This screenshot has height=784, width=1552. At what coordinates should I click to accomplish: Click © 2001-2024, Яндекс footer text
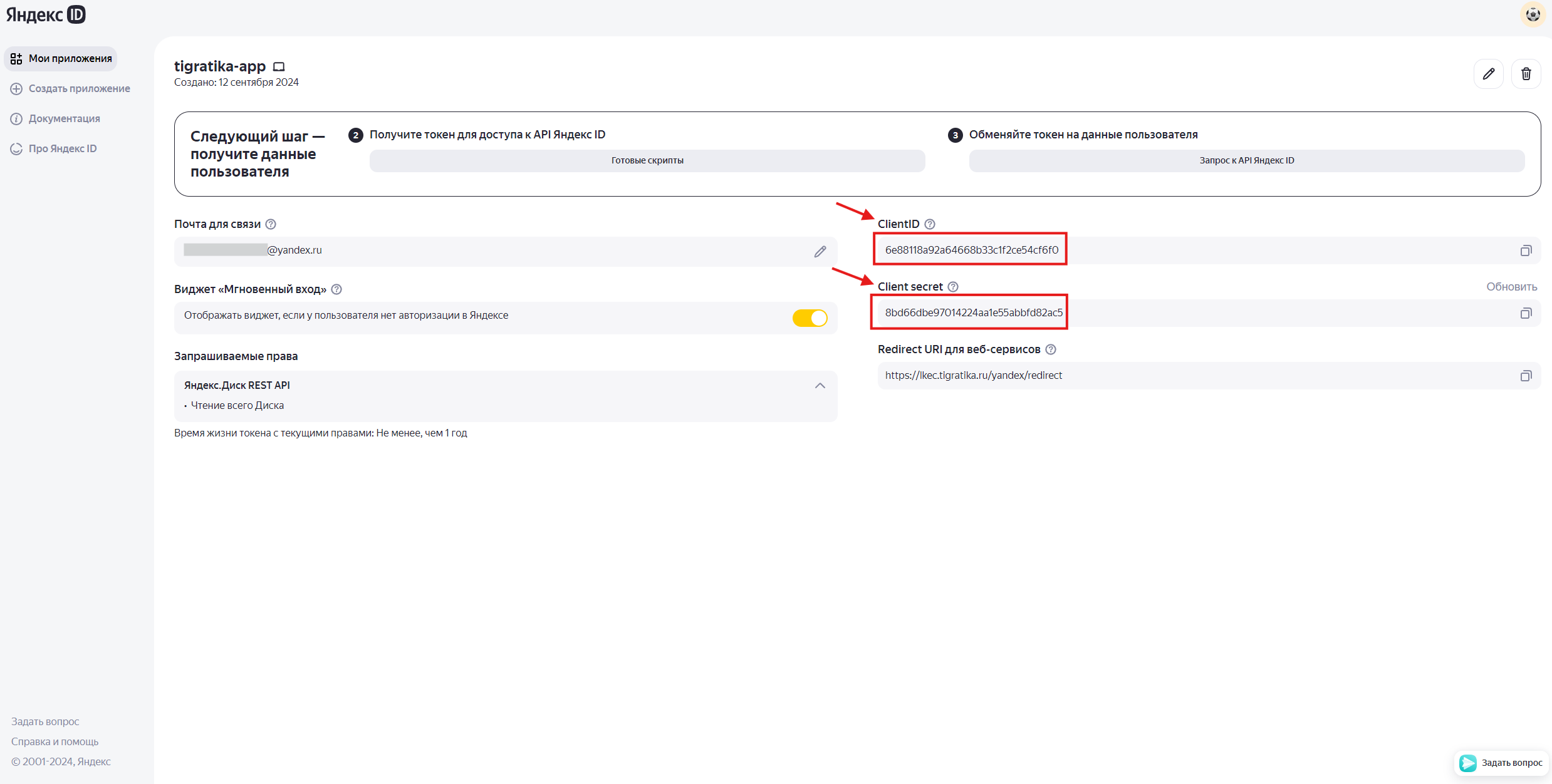pyautogui.click(x=61, y=761)
